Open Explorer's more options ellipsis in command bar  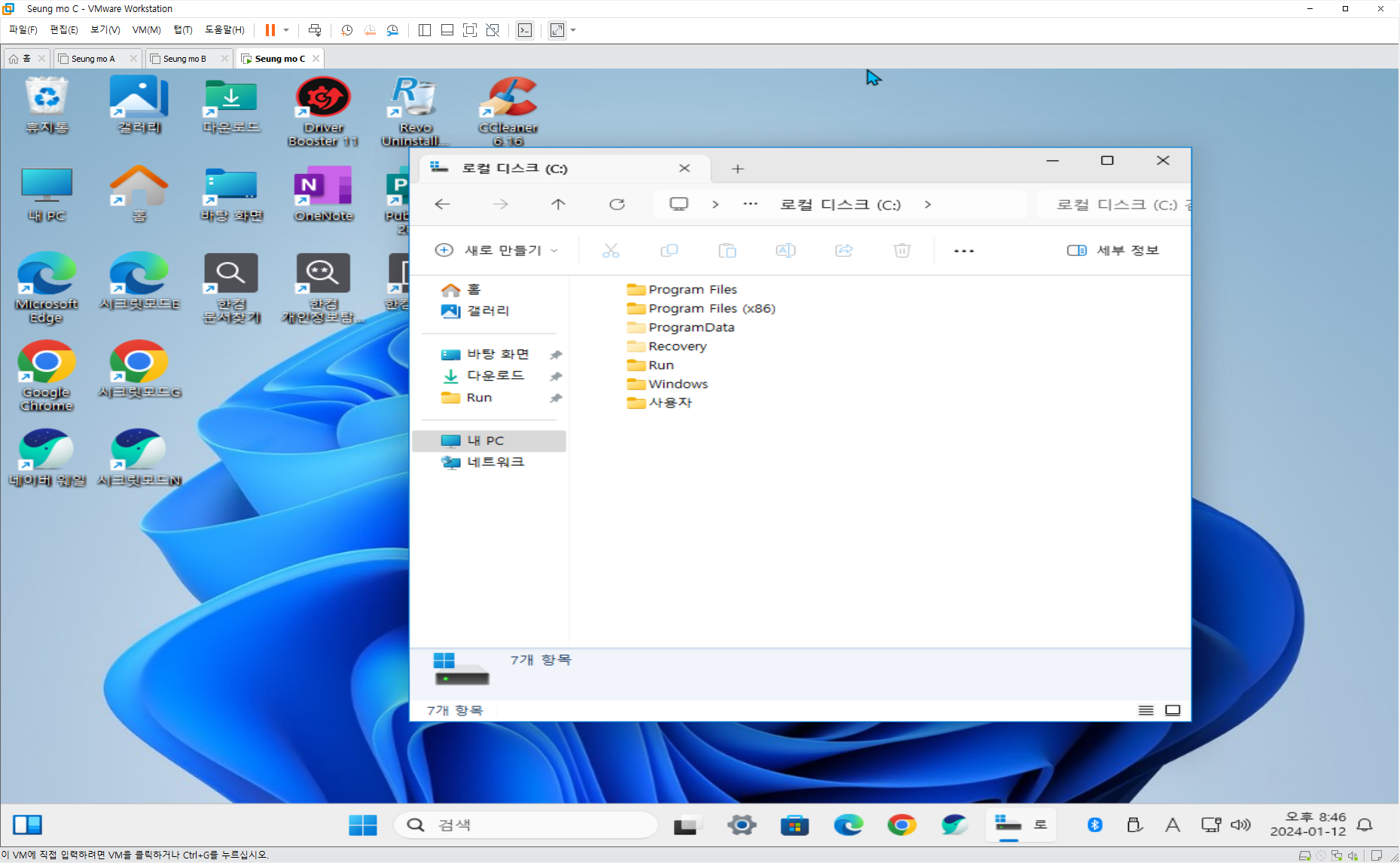tap(964, 251)
